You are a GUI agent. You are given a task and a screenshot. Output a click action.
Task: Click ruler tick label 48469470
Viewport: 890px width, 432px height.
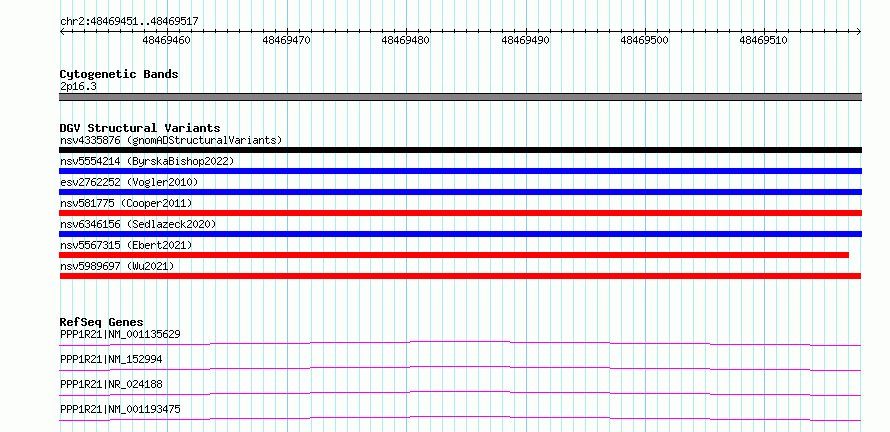(x=286, y=40)
